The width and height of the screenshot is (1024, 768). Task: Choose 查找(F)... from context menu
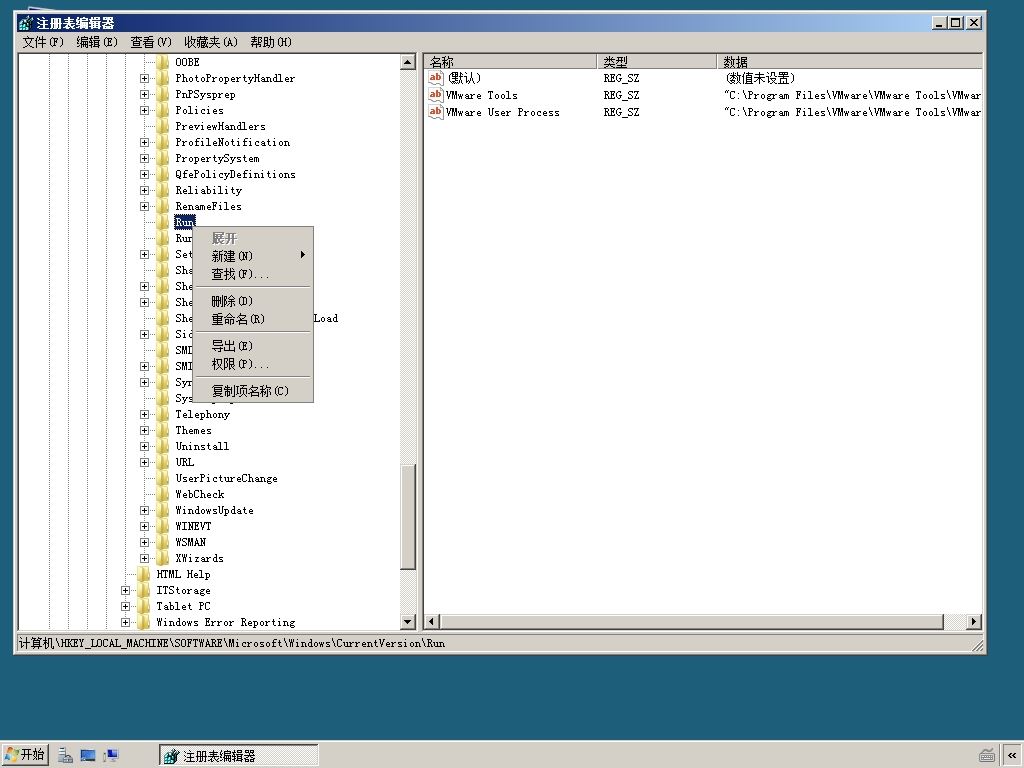pos(253,274)
